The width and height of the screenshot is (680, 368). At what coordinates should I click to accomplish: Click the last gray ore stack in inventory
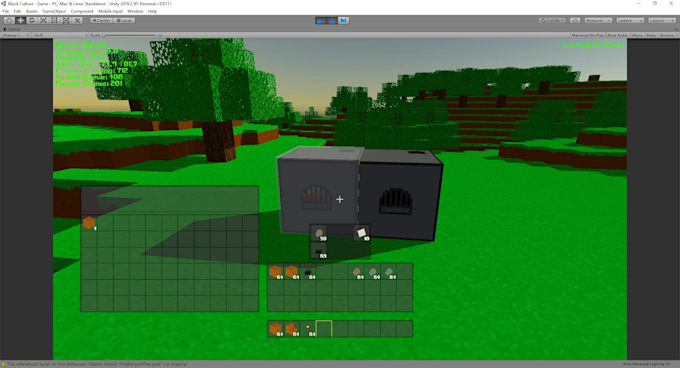click(x=389, y=272)
